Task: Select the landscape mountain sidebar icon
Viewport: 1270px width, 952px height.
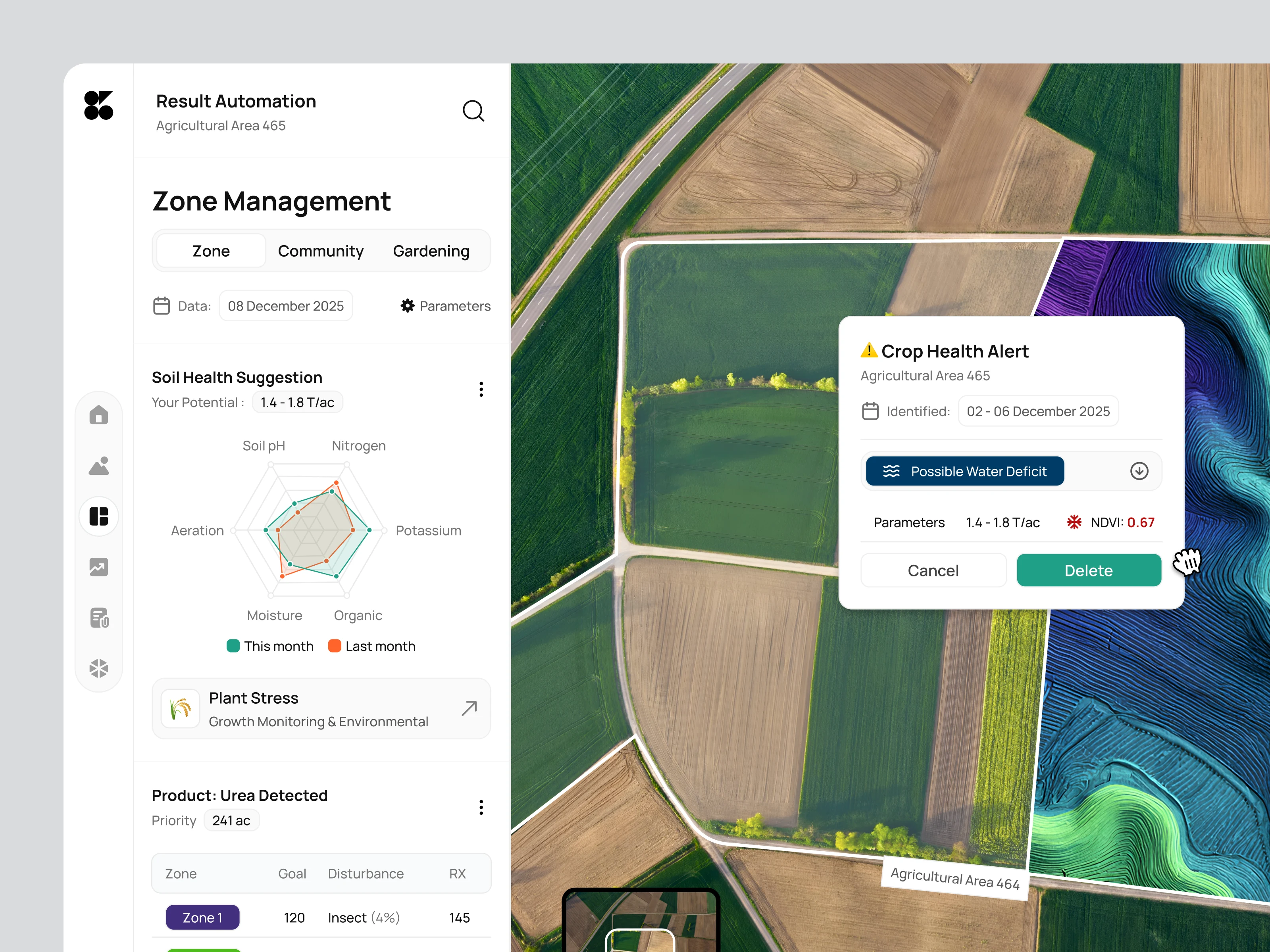Action: (99, 465)
